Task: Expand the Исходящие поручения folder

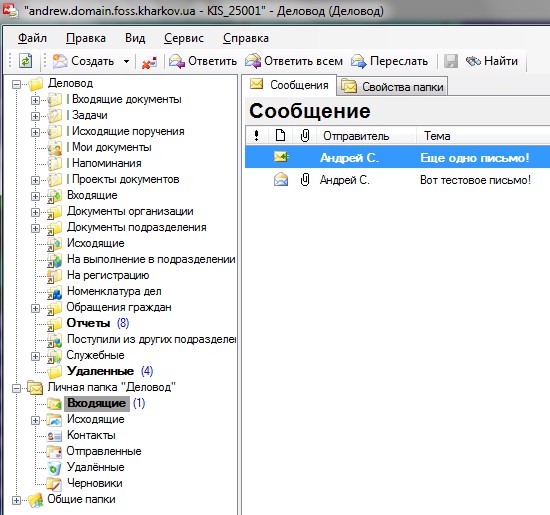Action: click(x=35, y=132)
